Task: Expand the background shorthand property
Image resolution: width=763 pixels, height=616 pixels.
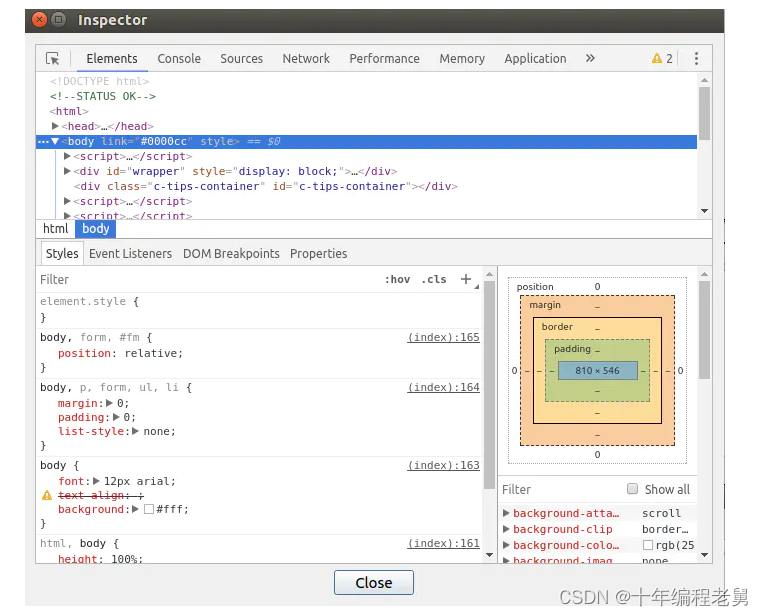Action: 135,509
